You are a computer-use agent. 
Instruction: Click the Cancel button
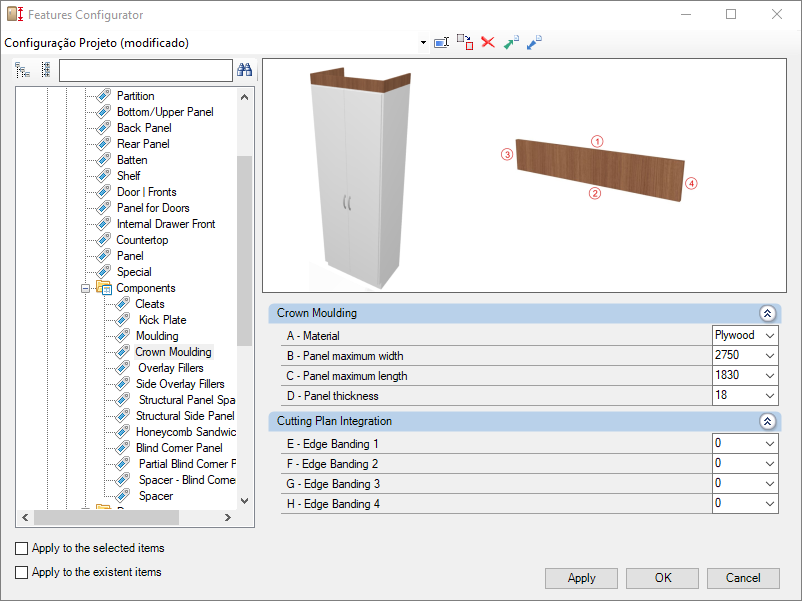[x=743, y=578]
